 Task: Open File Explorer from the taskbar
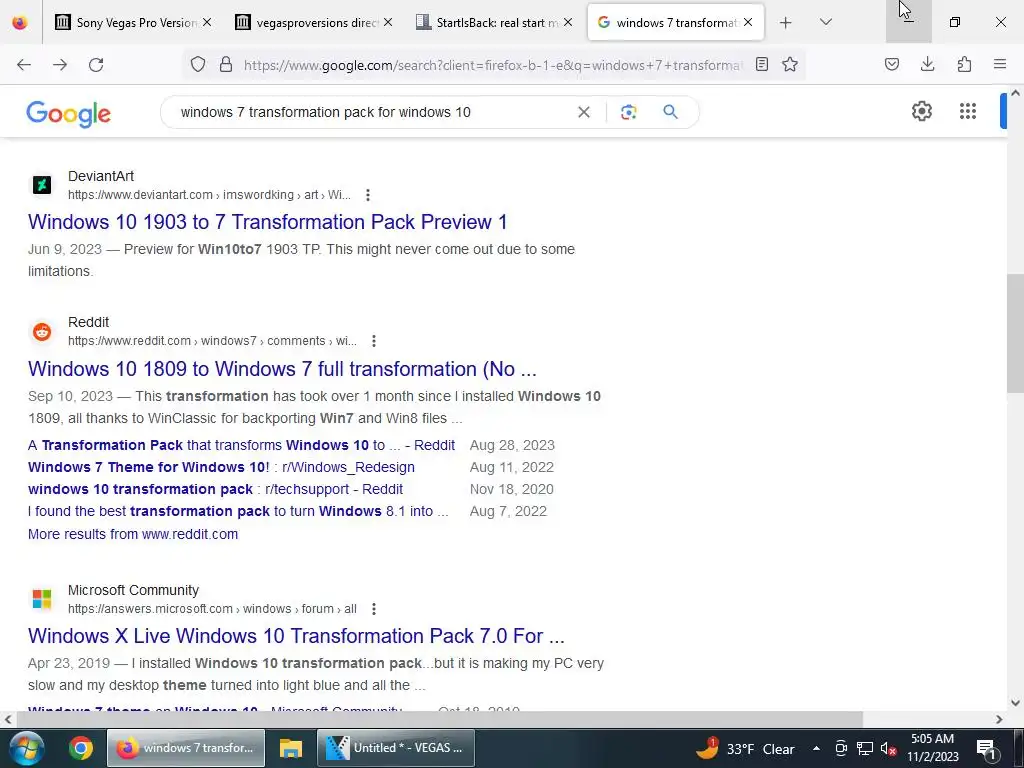[291, 748]
